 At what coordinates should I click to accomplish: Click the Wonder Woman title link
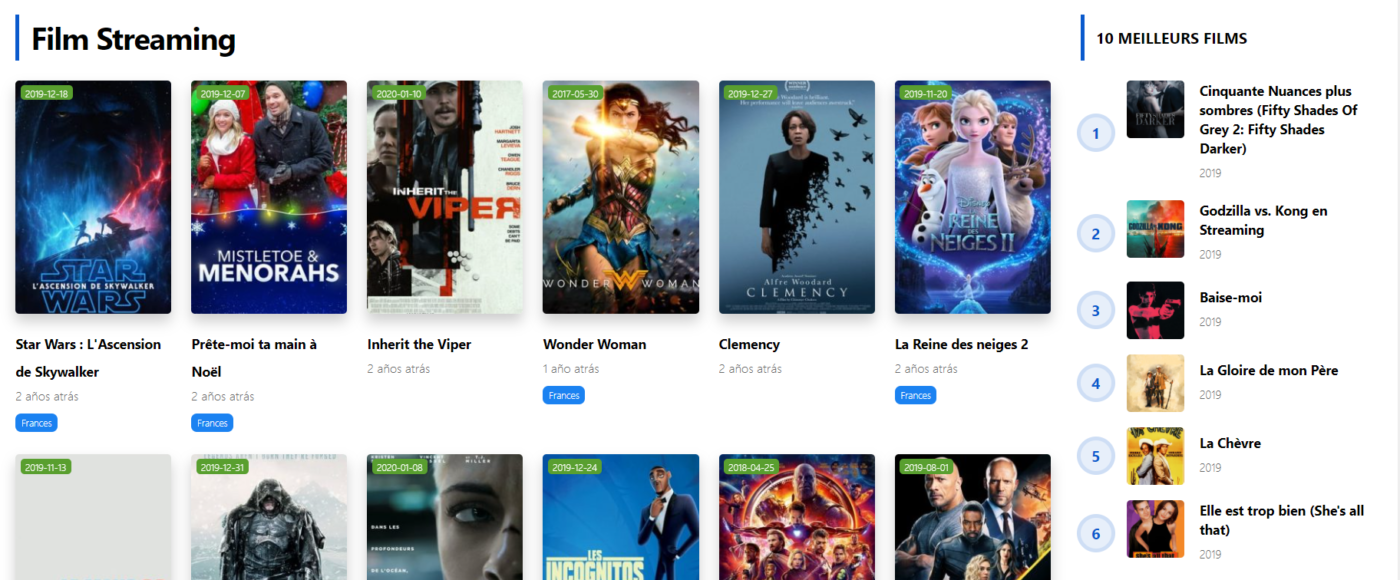(x=595, y=344)
